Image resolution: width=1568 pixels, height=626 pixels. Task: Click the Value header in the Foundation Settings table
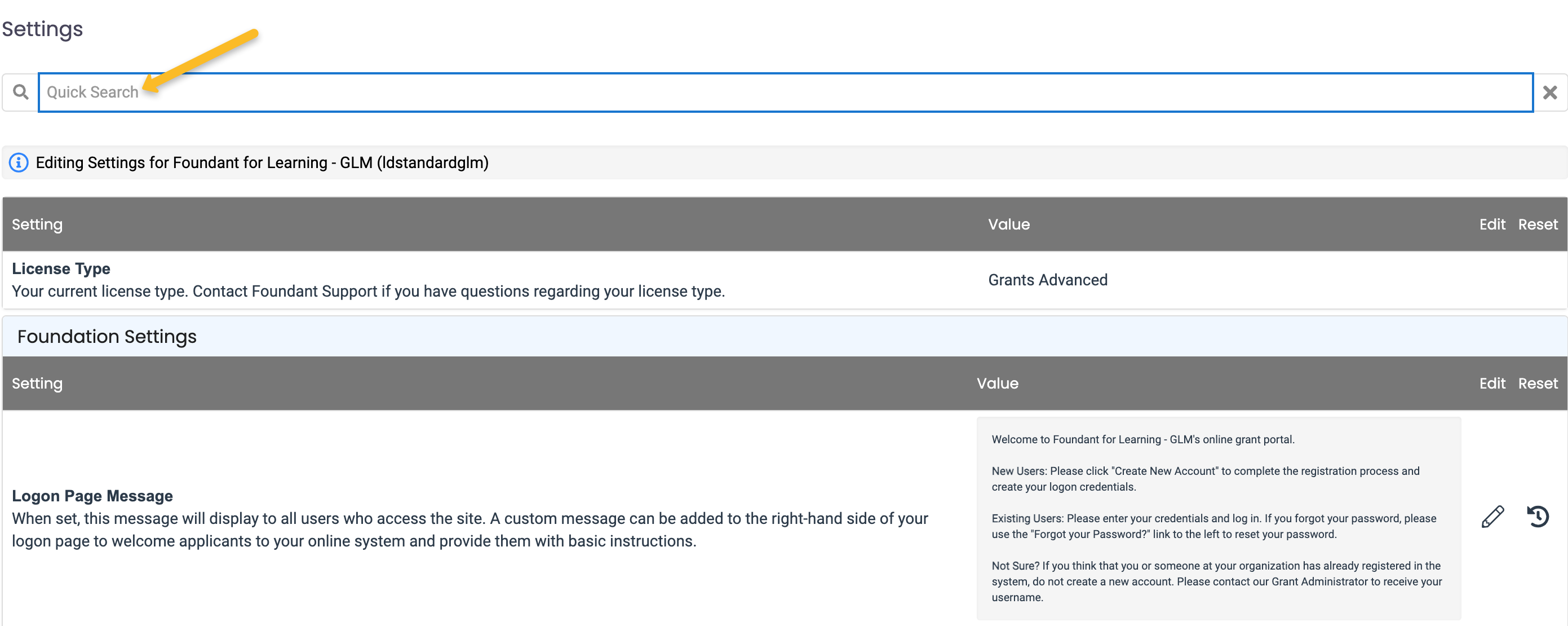997,383
